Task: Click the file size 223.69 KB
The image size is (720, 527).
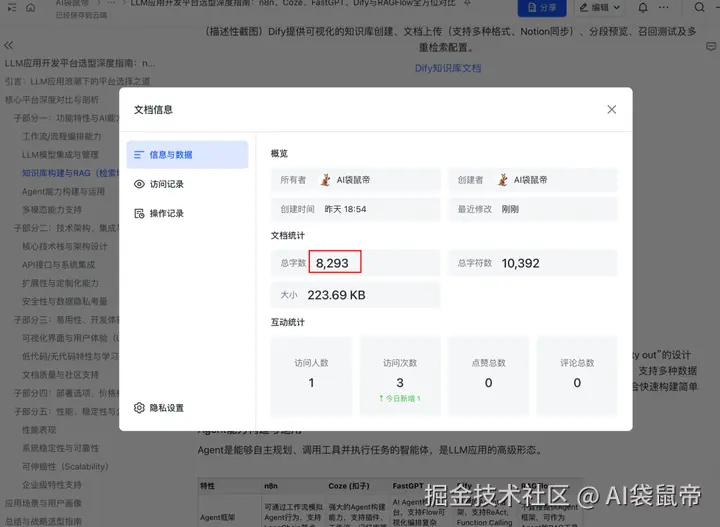Action: point(336,295)
